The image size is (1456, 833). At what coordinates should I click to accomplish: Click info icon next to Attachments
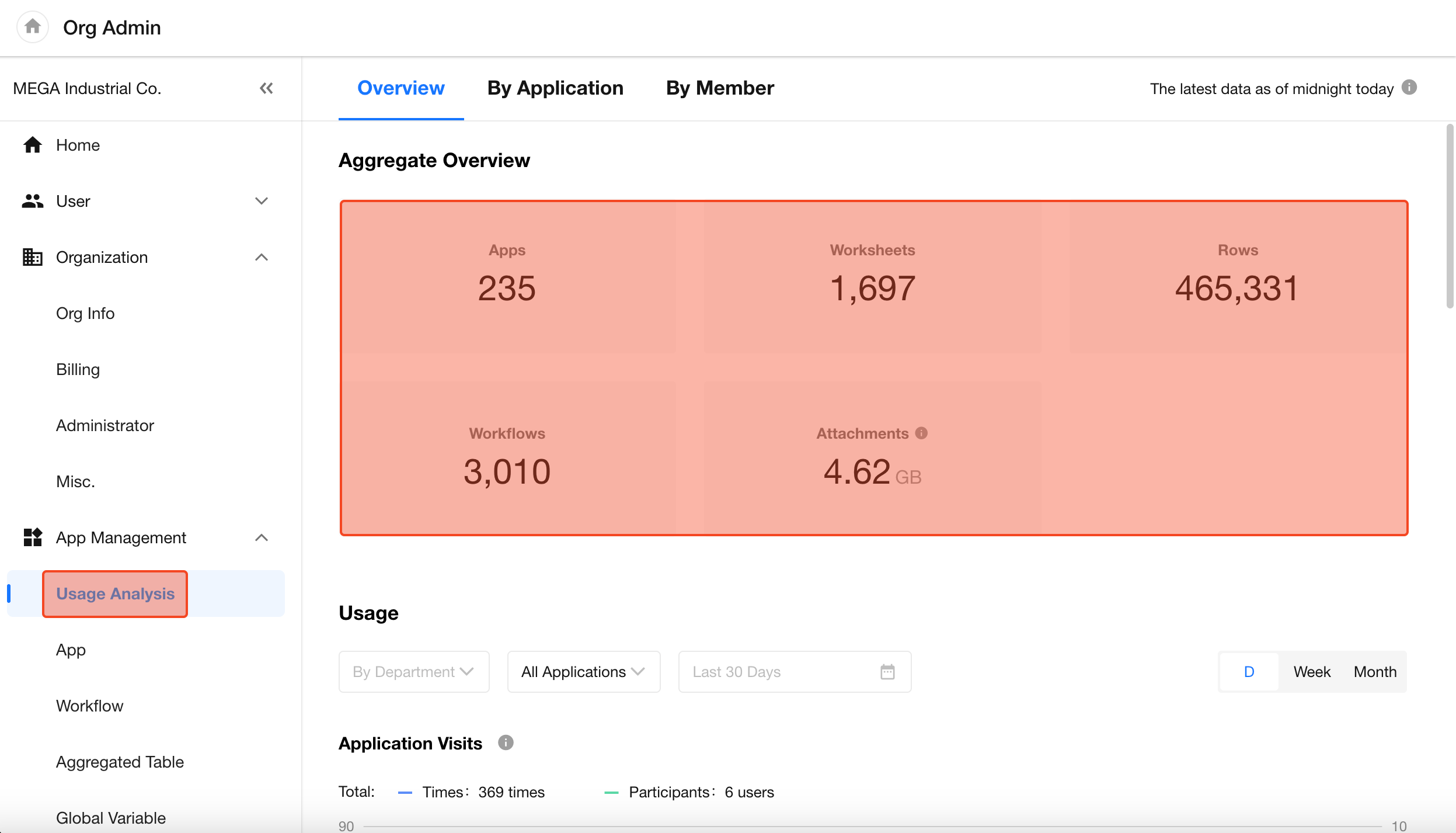(921, 433)
